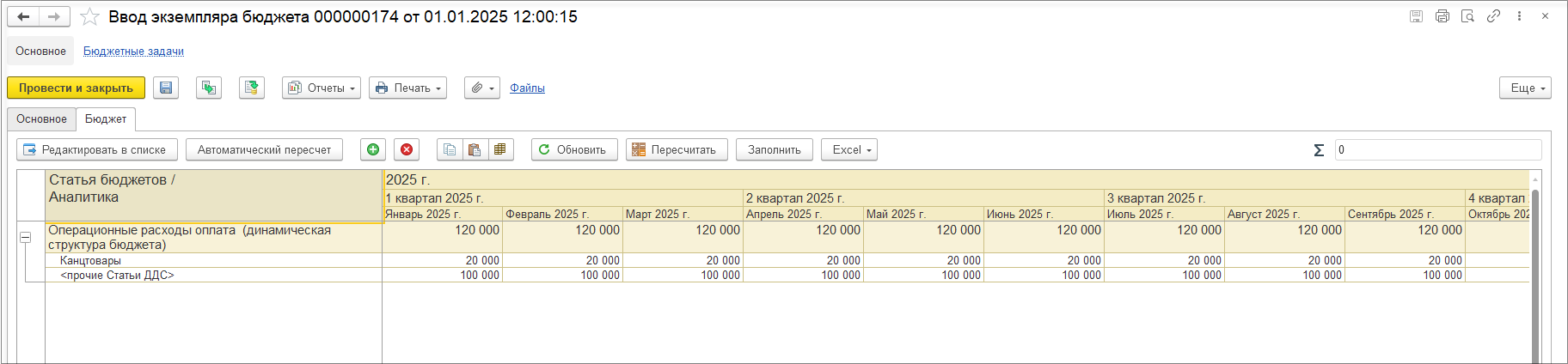Add document to favorites with star
The height and width of the screenshot is (364, 1568).
click(90, 16)
